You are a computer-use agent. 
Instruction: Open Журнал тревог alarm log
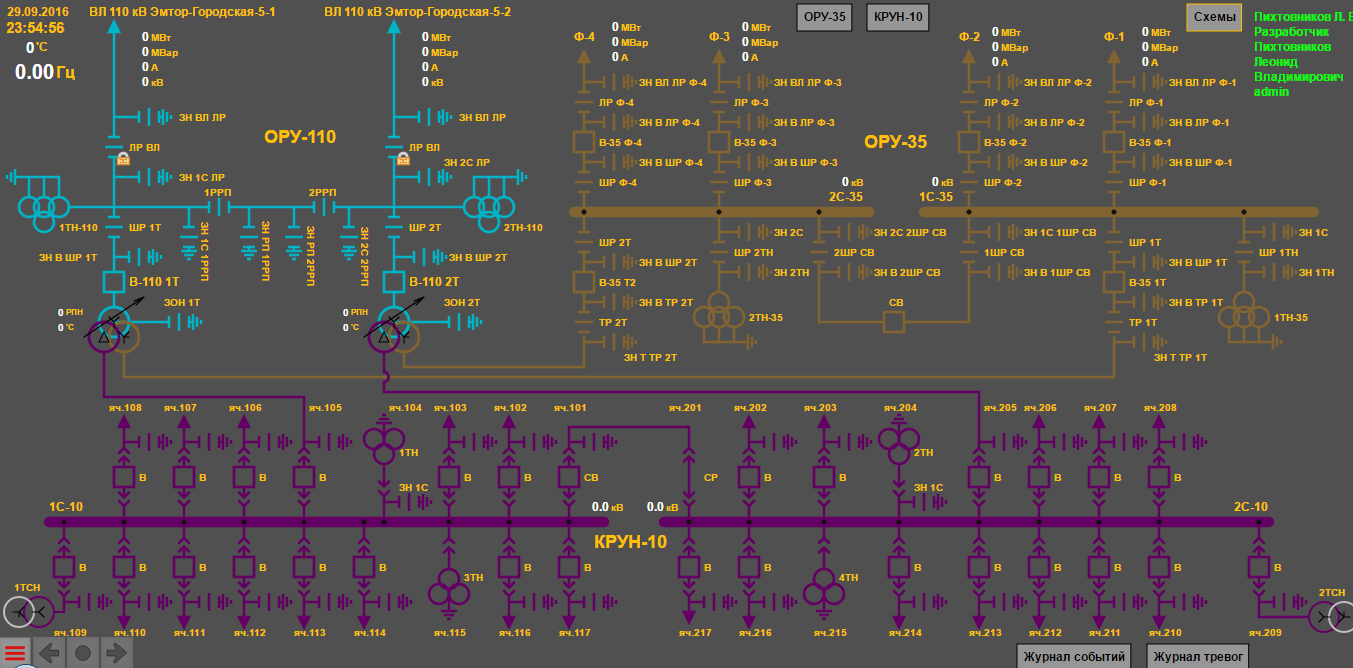pos(1199,657)
